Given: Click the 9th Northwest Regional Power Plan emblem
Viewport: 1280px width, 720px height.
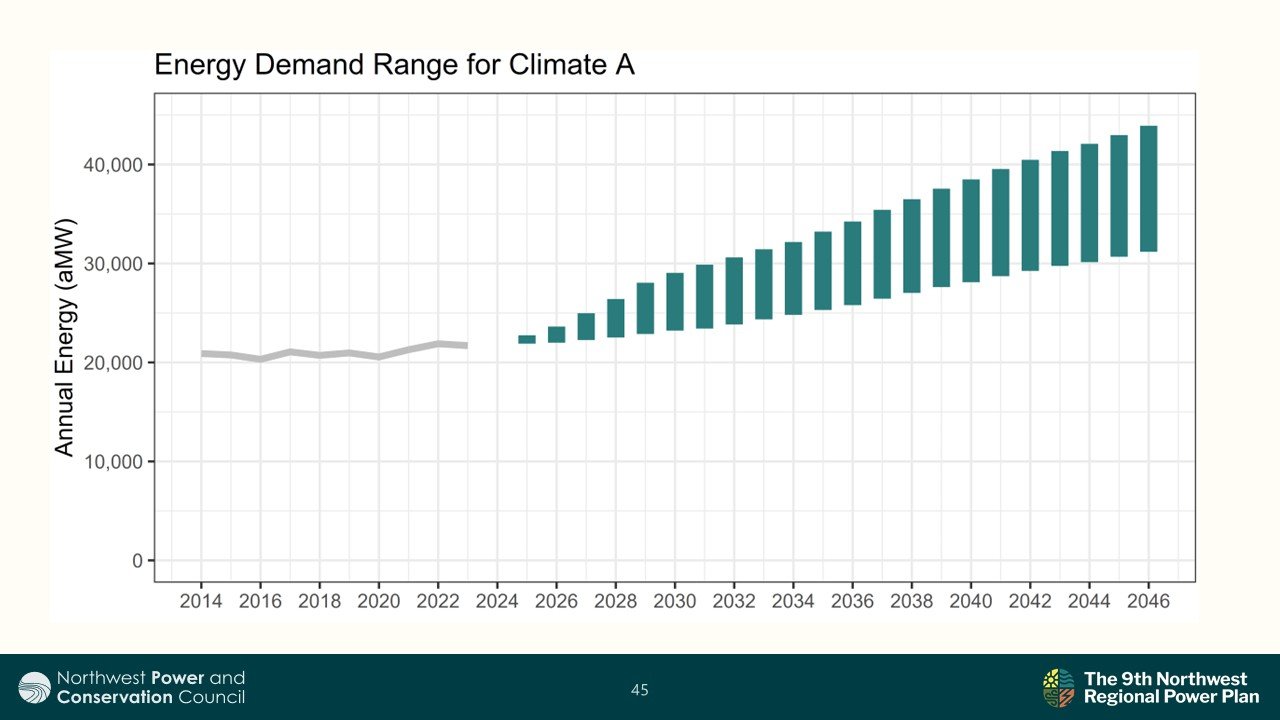Looking at the screenshot, I should 1059,687.
